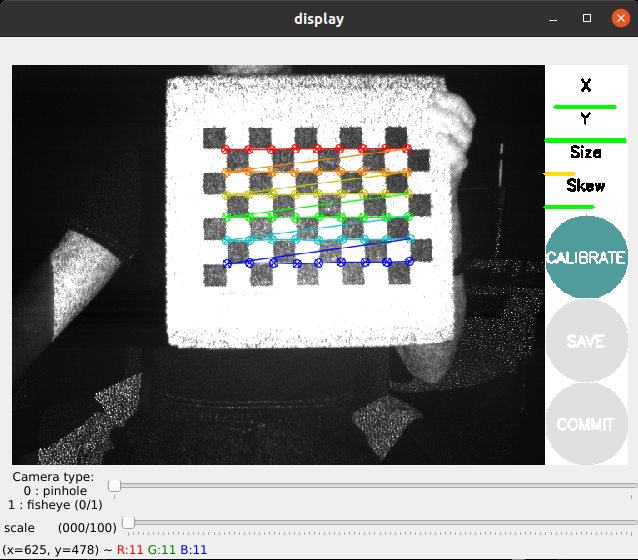Click the camera type slider handle
The height and width of the screenshot is (560, 638).
pyautogui.click(x=114, y=486)
